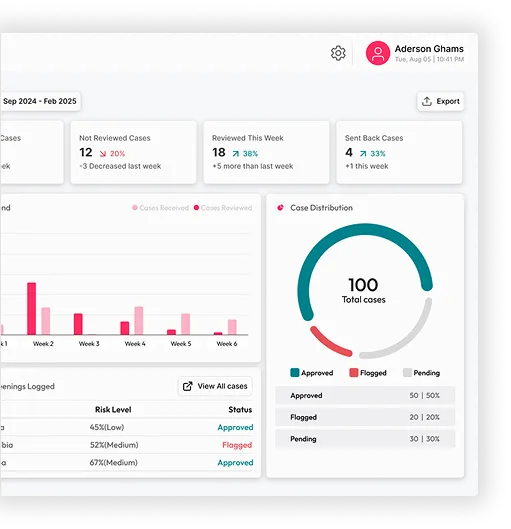Click the light pink Week 4 bar
The height and width of the screenshot is (529, 511).
[139, 321]
